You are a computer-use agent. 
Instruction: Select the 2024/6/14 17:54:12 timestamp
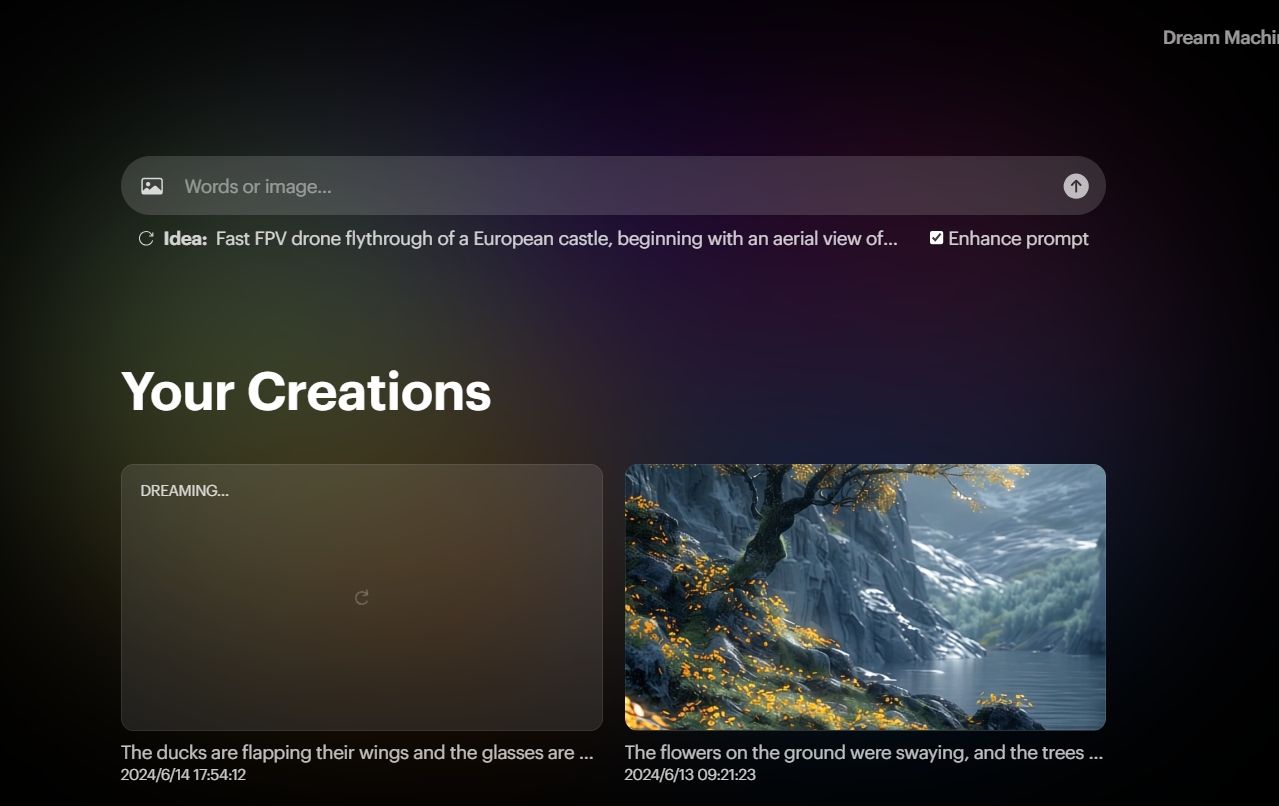click(183, 775)
